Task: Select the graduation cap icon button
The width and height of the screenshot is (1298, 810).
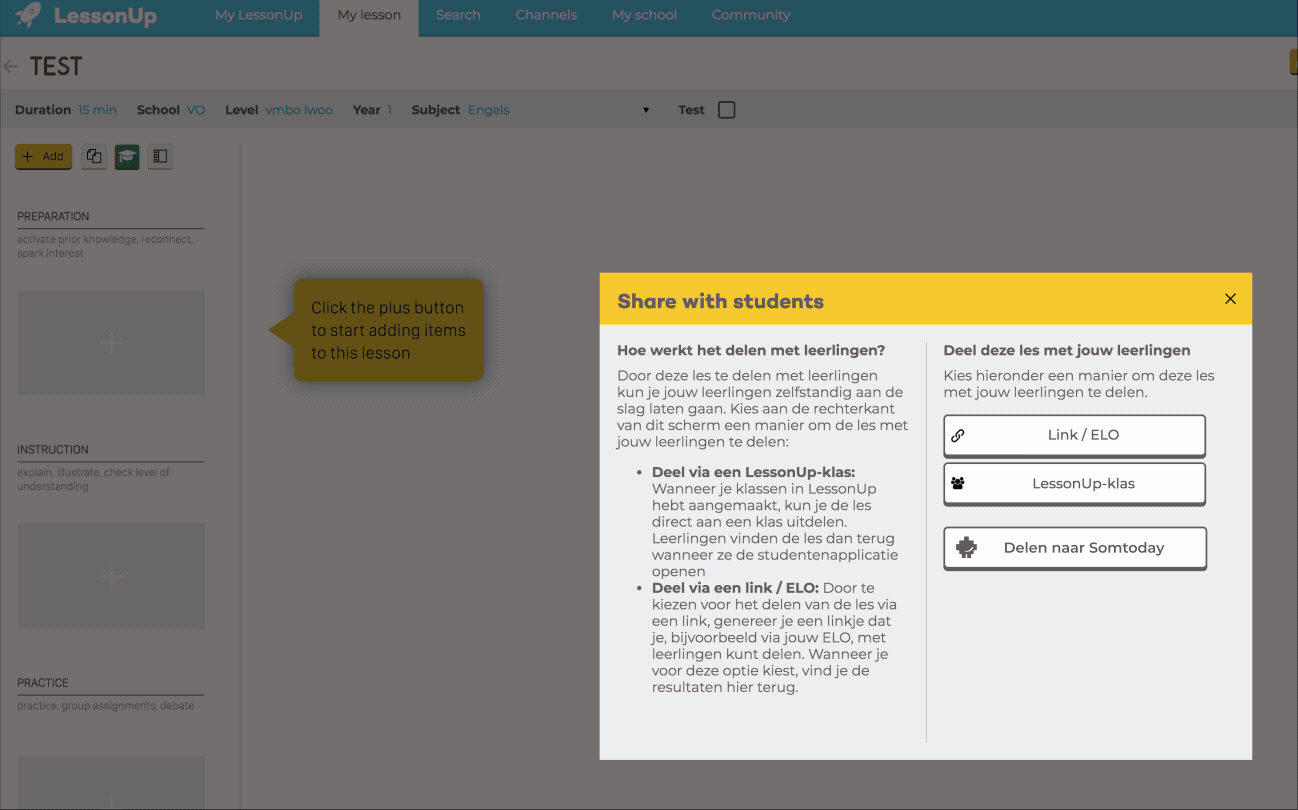Action: (x=127, y=157)
